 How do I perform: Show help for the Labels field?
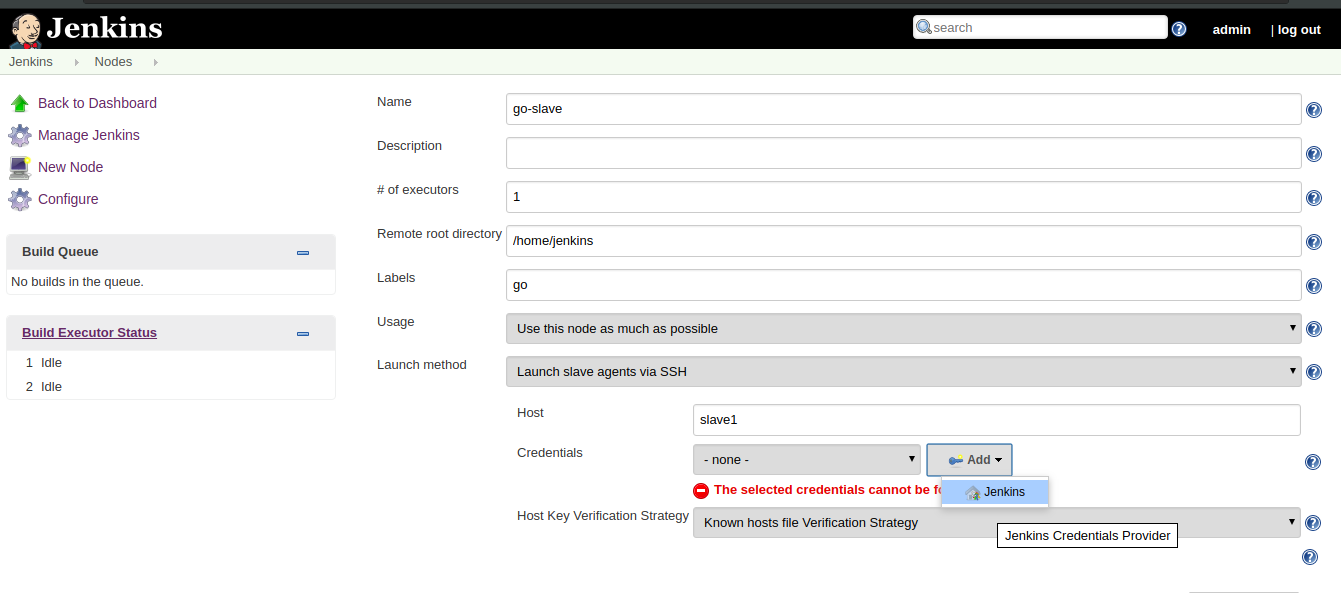click(x=1314, y=286)
